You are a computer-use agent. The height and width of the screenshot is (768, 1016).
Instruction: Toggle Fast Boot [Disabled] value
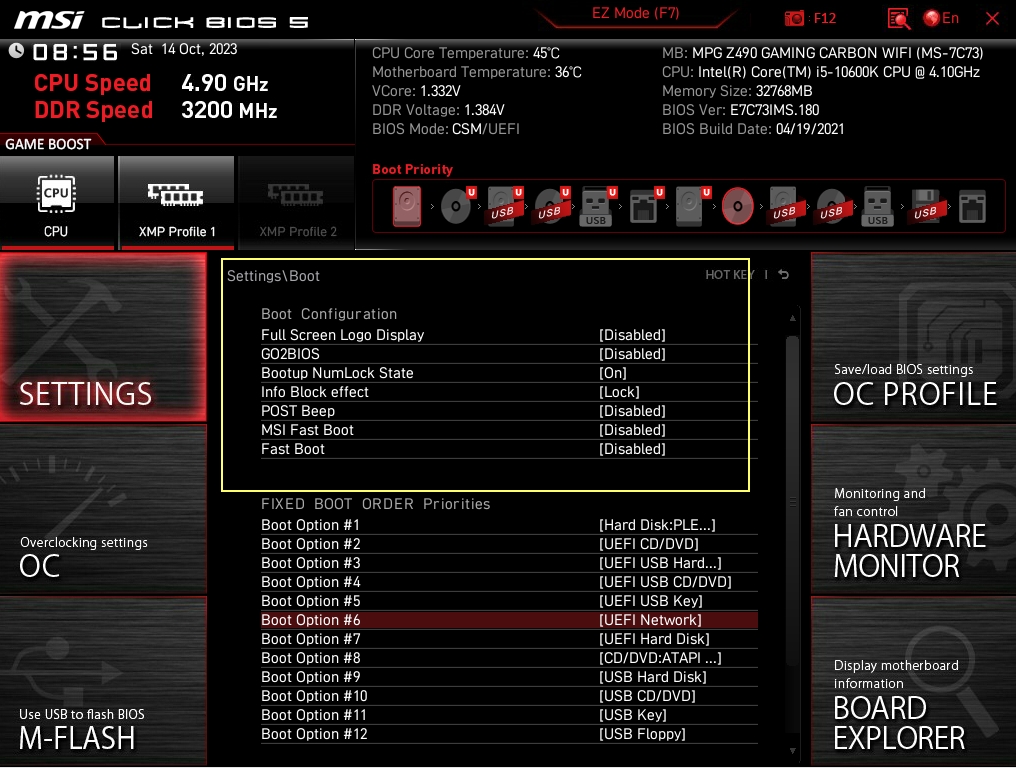point(632,449)
